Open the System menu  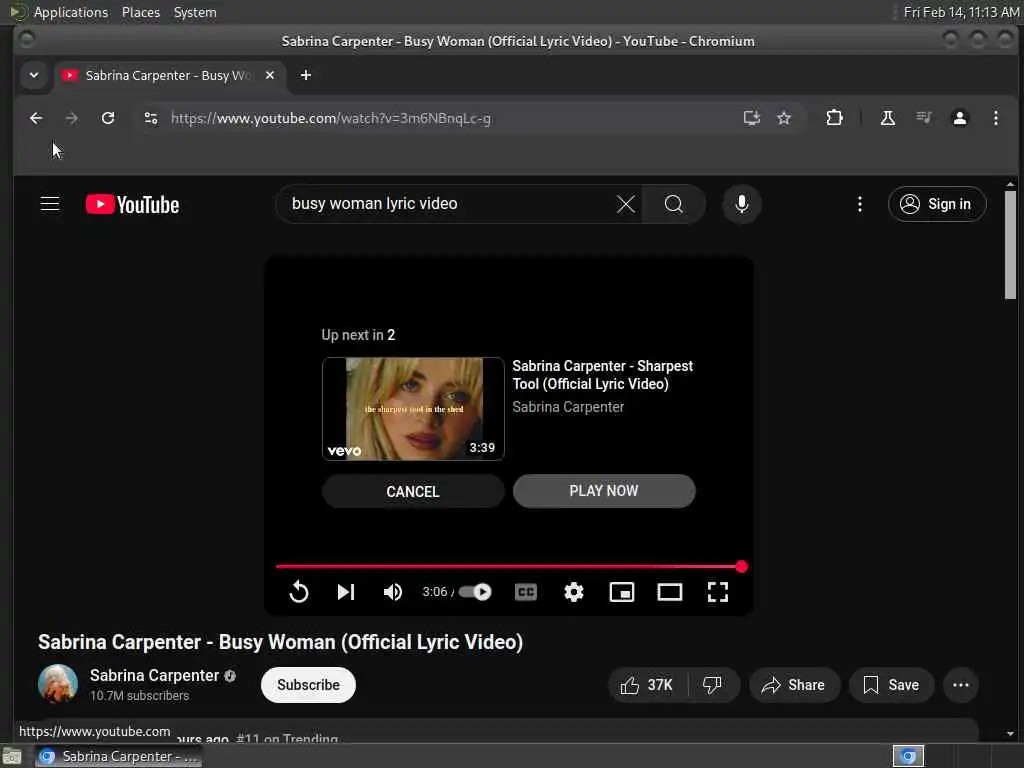click(195, 12)
